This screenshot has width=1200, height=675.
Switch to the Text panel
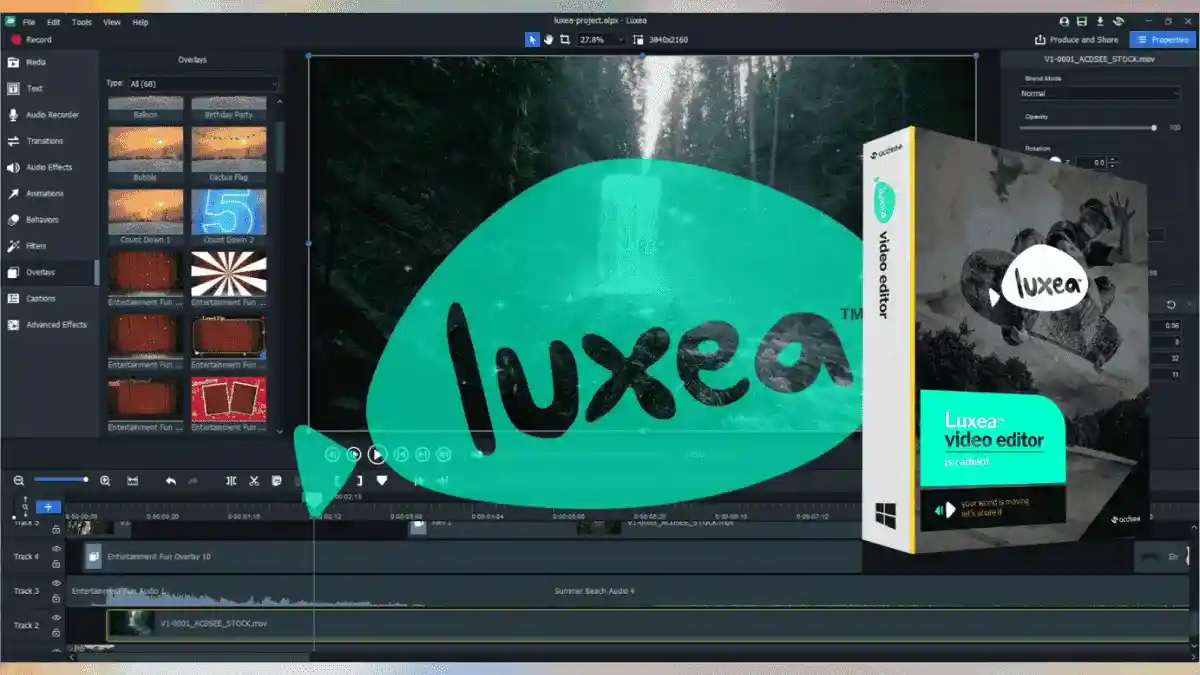(x=49, y=88)
